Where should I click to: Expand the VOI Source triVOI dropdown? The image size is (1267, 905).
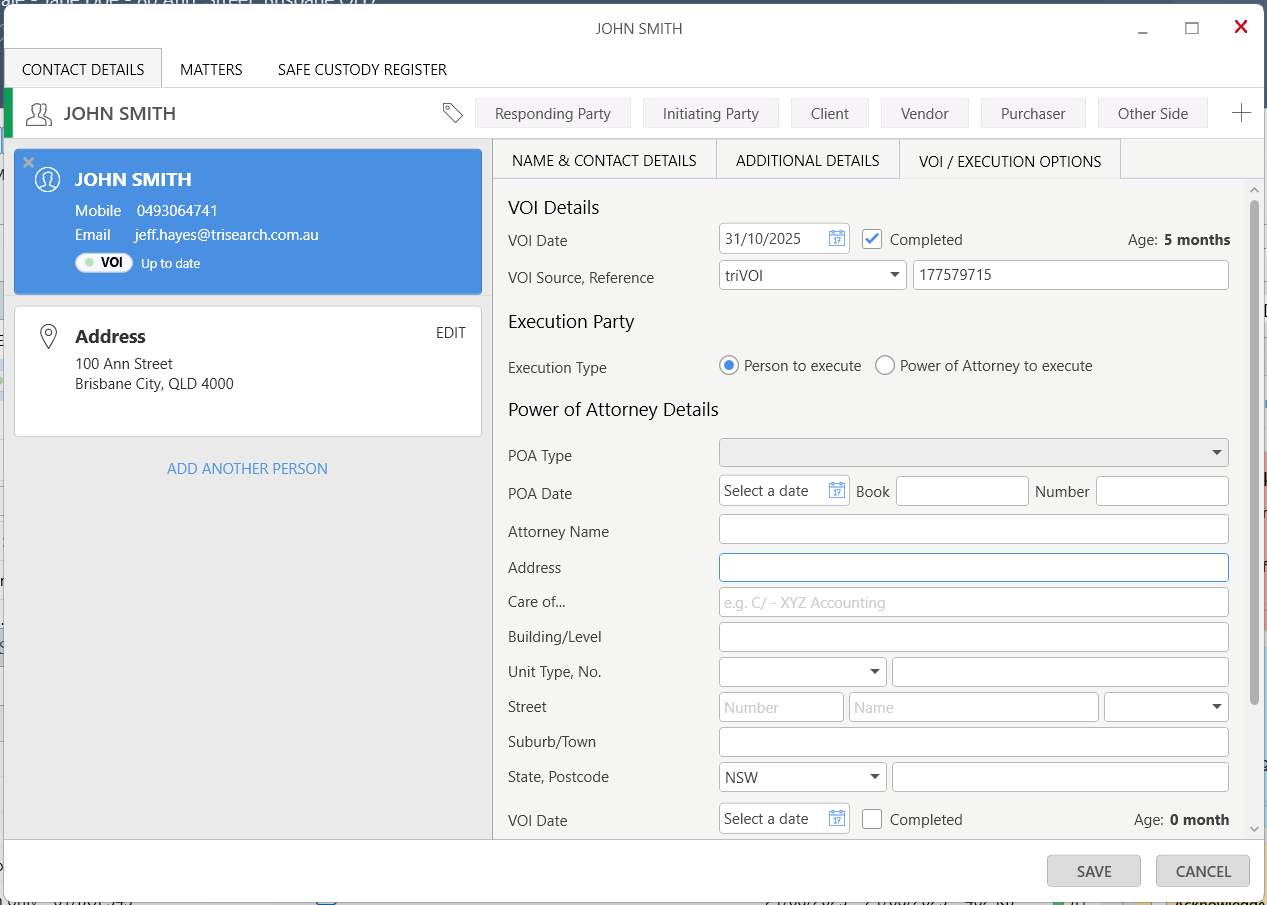click(896, 276)
